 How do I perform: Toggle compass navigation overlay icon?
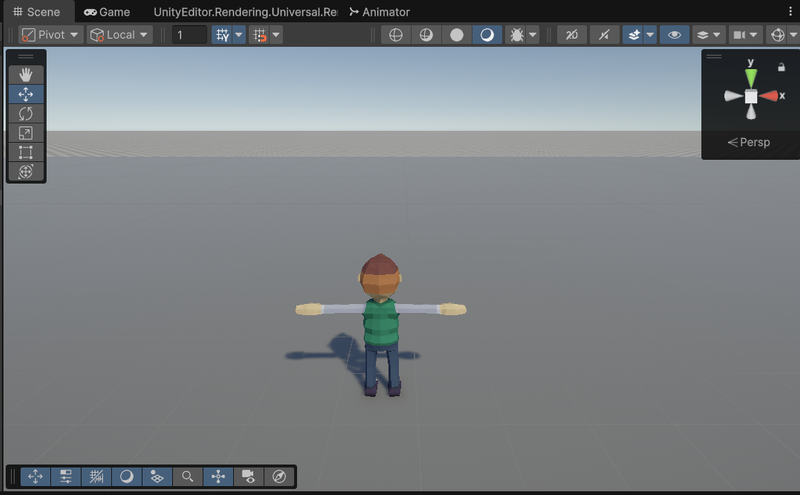279,476
